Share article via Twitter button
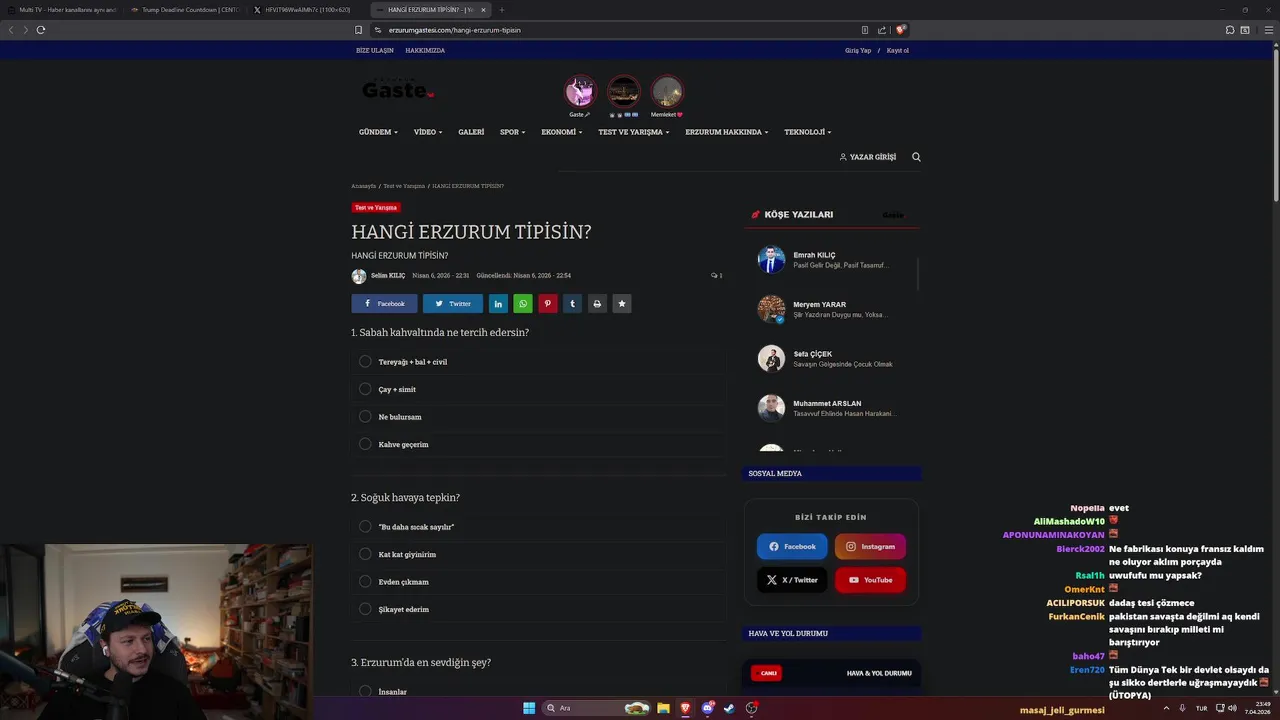Image resolution: width=1280 pixels, height=720 pixels. click(x=452, y=303)
